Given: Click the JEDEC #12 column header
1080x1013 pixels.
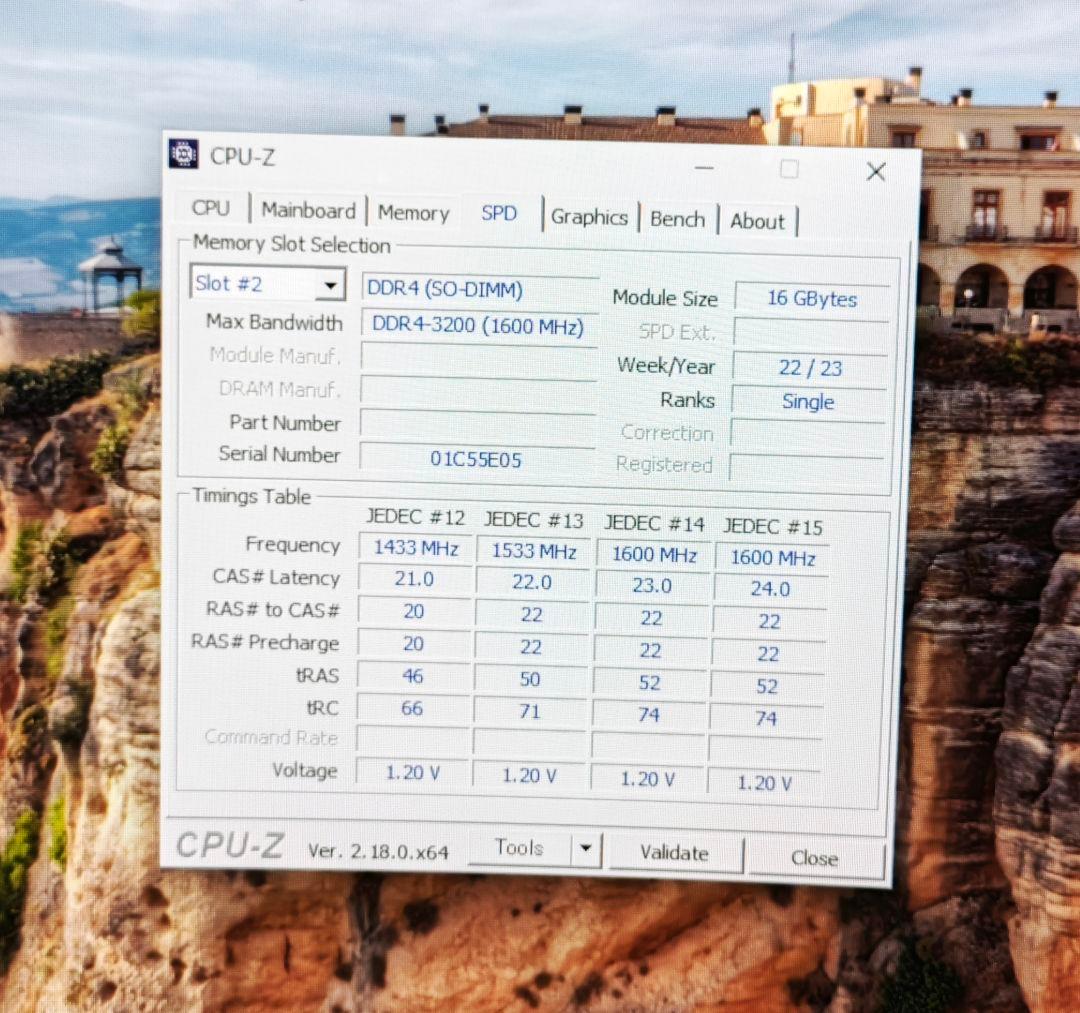Looking at the screenshot, I should (x=415, y=516).
